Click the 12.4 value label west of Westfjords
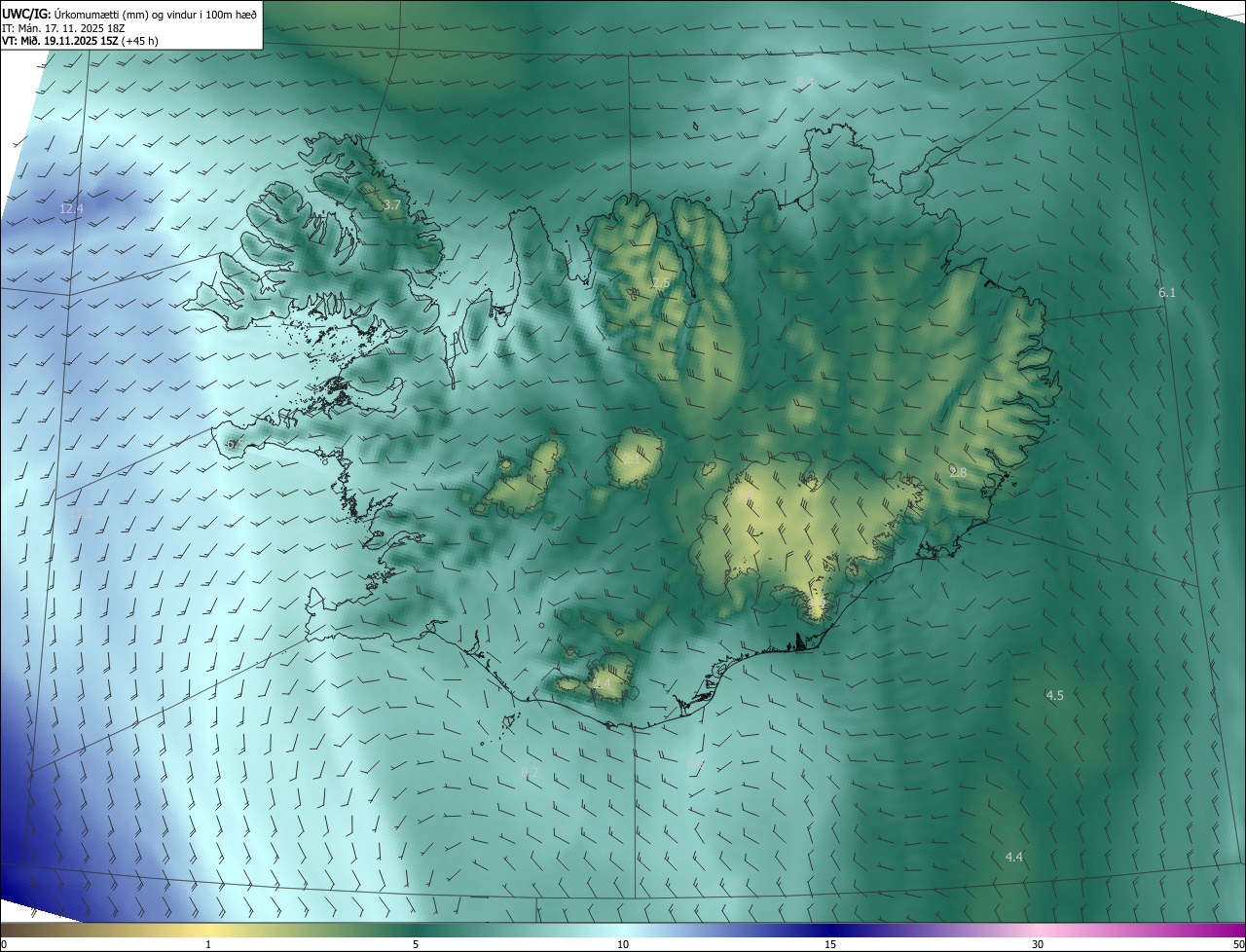Image resolution: width=1246 pixels, height=952 pixels. tap(71, 208)
